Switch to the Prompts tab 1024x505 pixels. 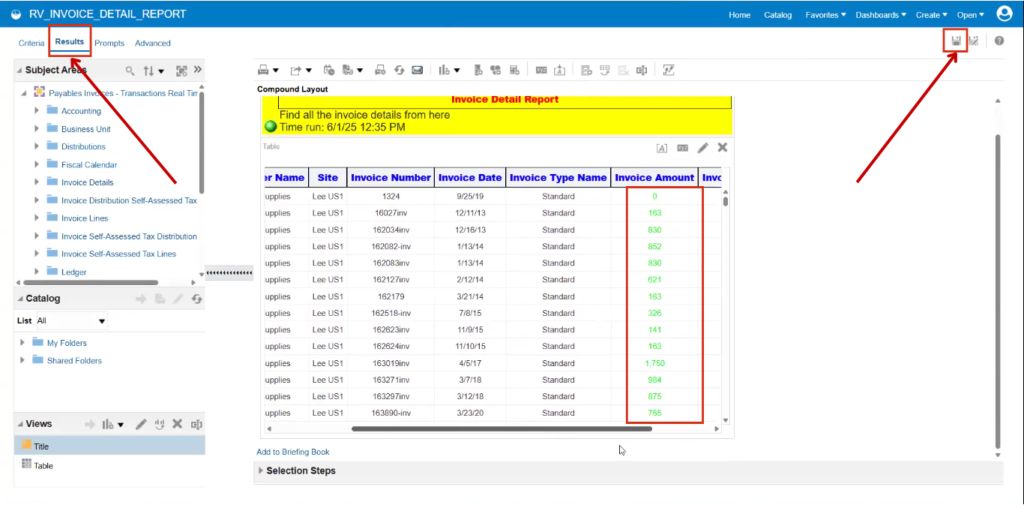click(109, 43)
